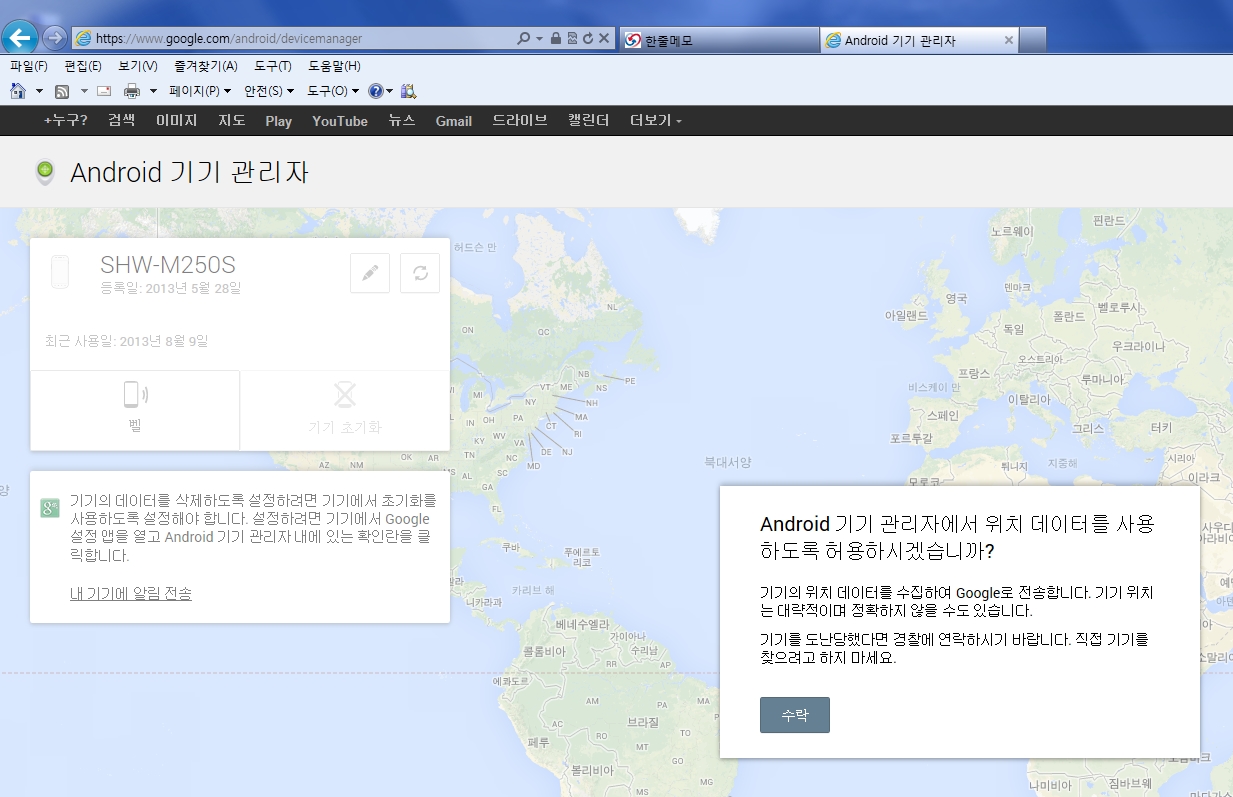
Task: Expand the Print dropdown arrow
Action: [153, 91]
